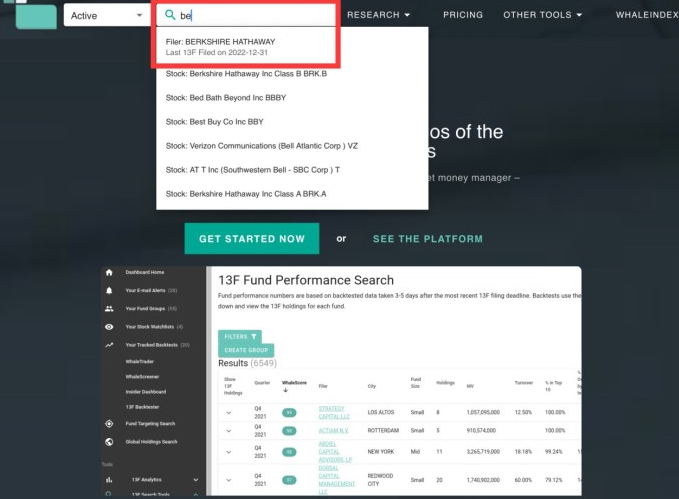
Task: Open WHALEINDEX link
Action: [x=647, y=15]
